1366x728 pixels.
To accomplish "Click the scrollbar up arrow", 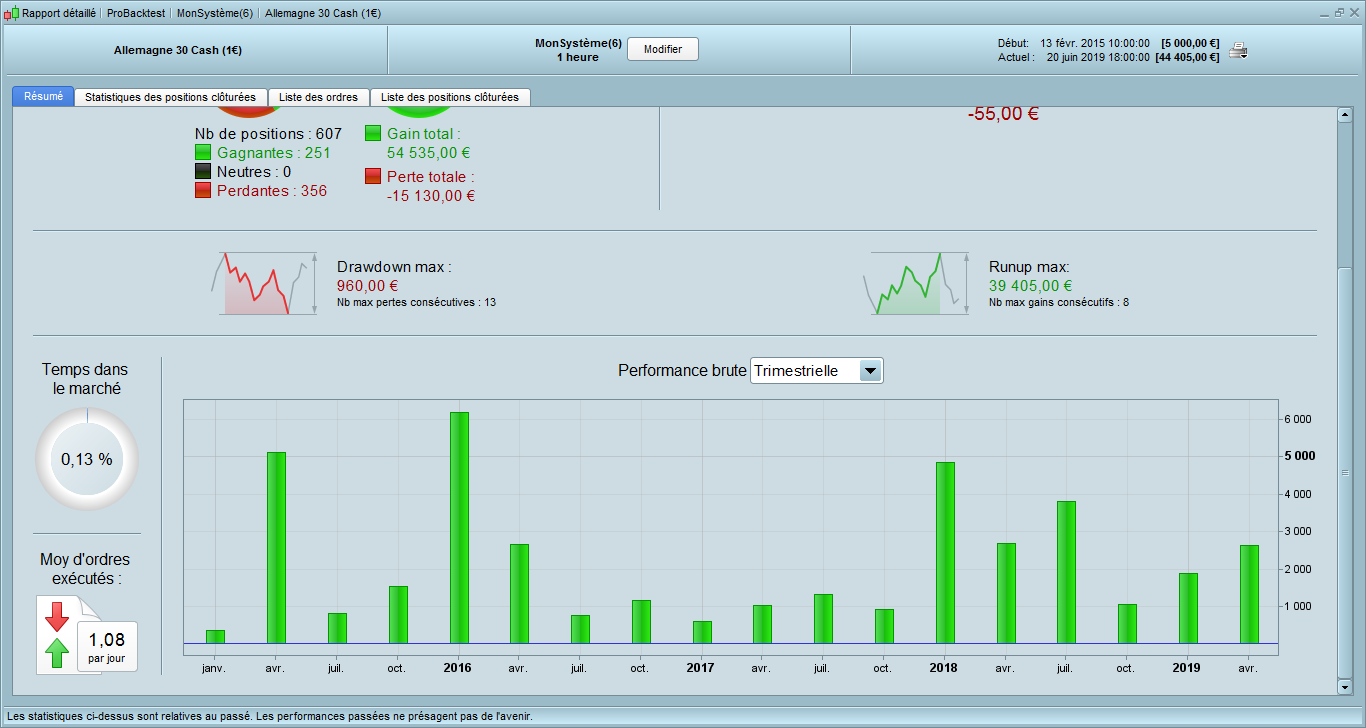I will (x=1344, y=114).
